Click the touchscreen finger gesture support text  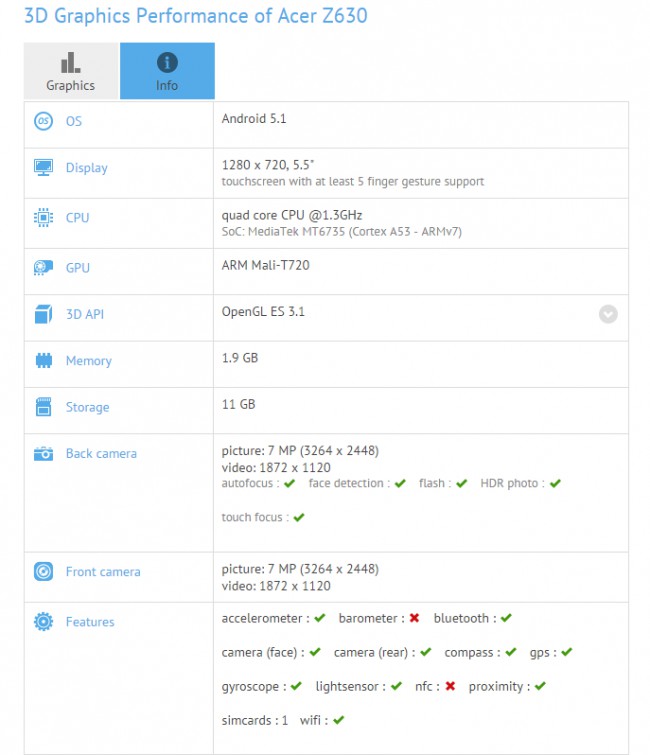coord(352,182)
